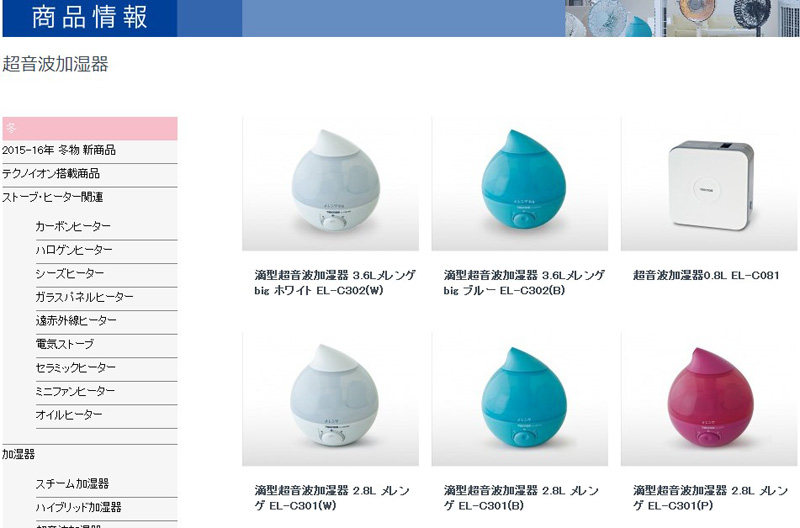
Task: Open the blue EL-C302(B) humidifier image
Action: click(519, 184)
